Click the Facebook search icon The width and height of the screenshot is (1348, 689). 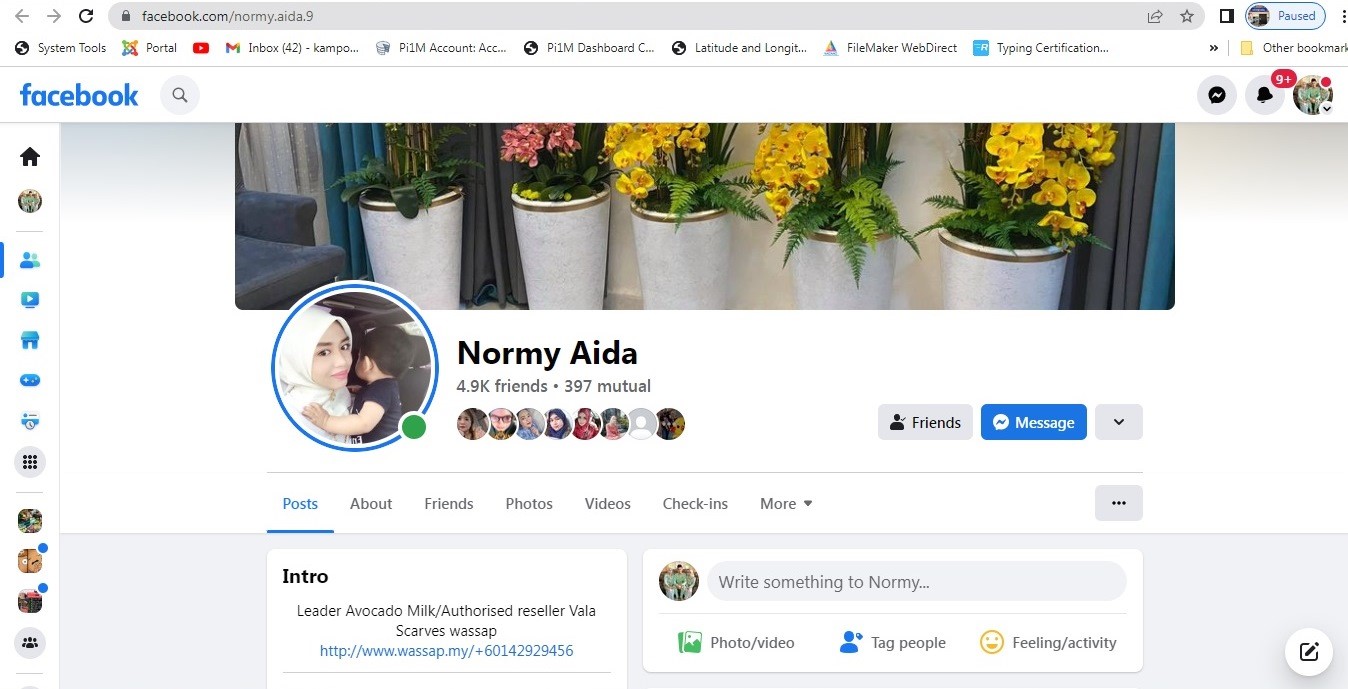point(180,95)
